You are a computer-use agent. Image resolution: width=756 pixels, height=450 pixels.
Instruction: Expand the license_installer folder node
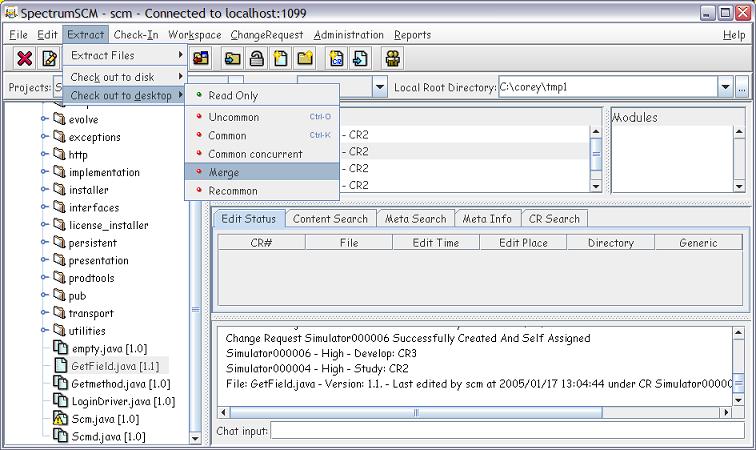44,224
